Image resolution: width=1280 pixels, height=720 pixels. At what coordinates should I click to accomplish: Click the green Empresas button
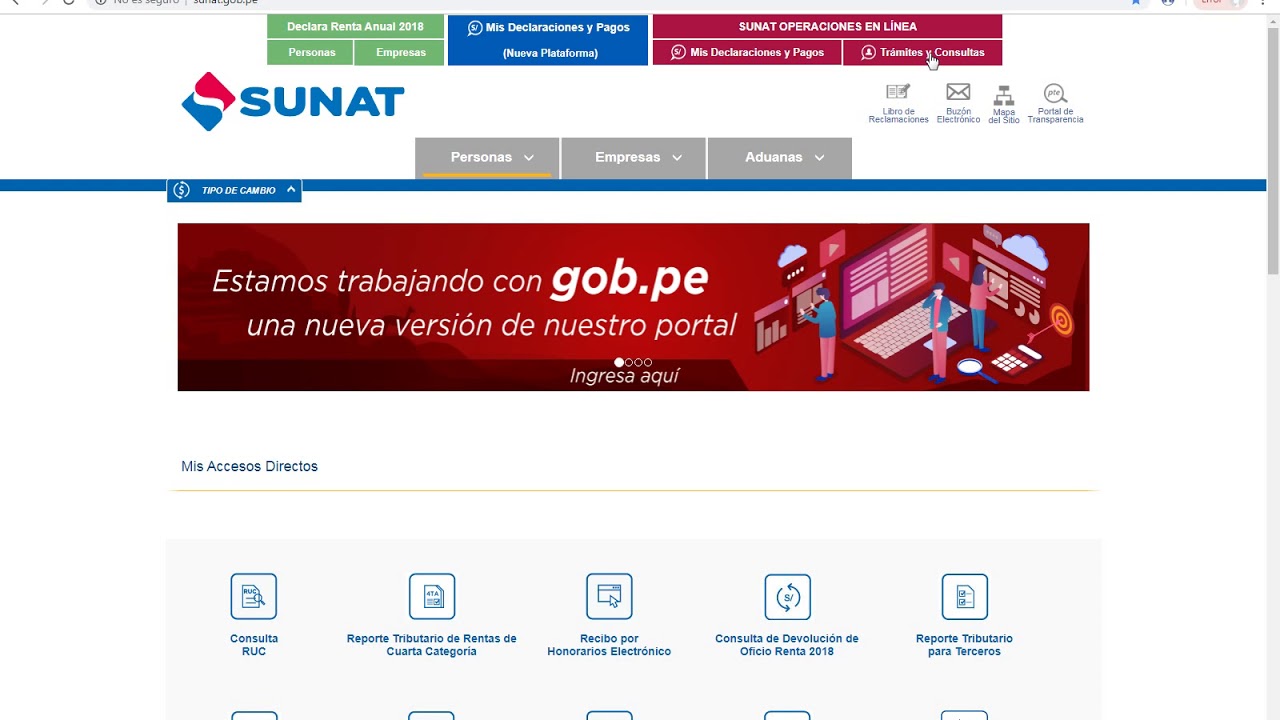tap(400, 53)
